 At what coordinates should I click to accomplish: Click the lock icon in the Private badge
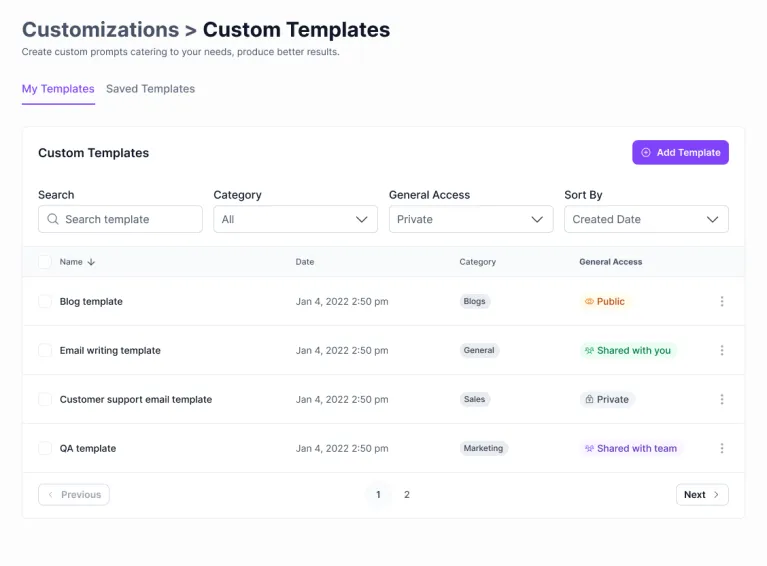(x=589, y=399)
